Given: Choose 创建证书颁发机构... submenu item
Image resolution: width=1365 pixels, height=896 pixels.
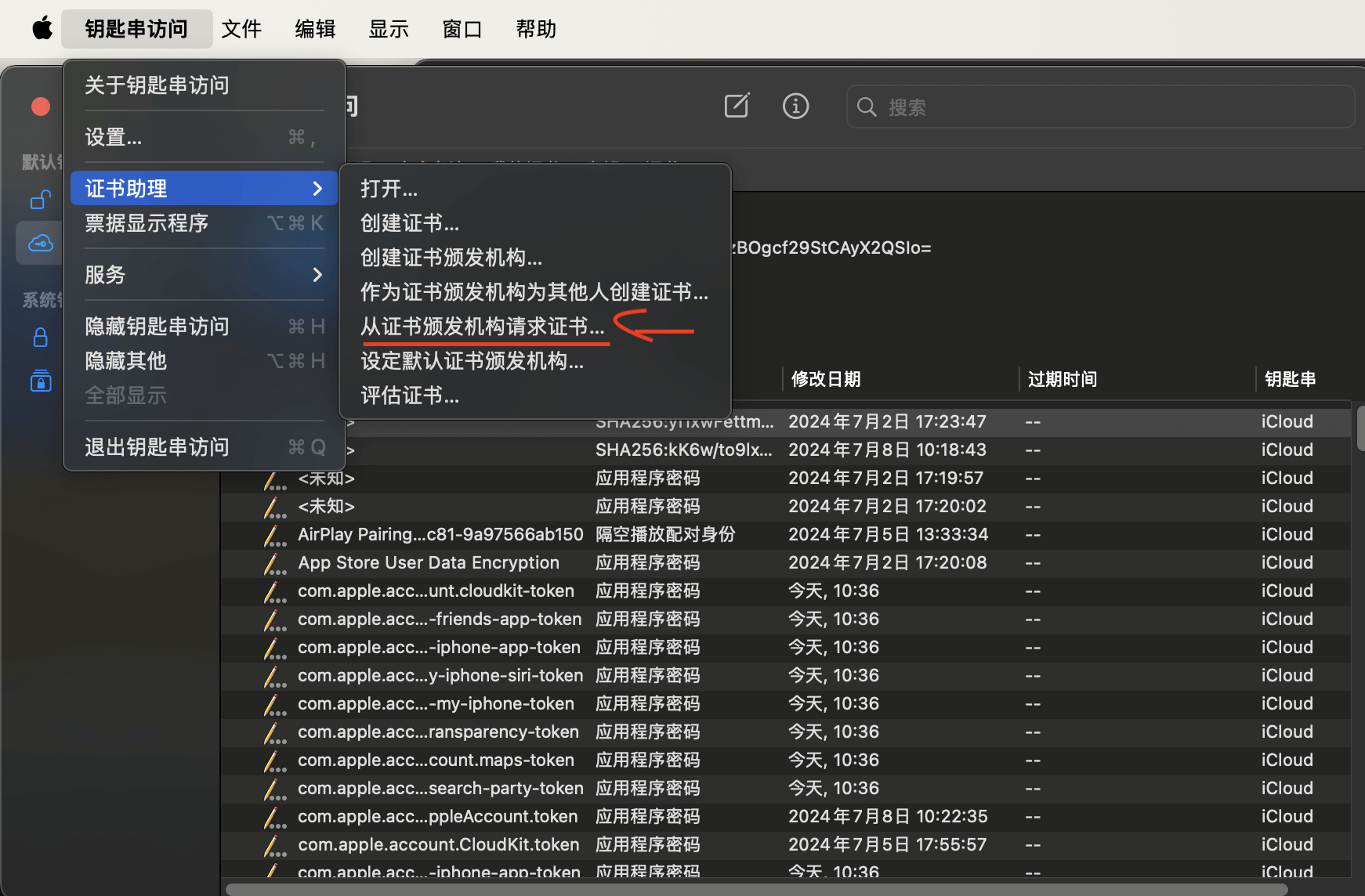Looking at the screenshot, I should click(x=535, y=258).
